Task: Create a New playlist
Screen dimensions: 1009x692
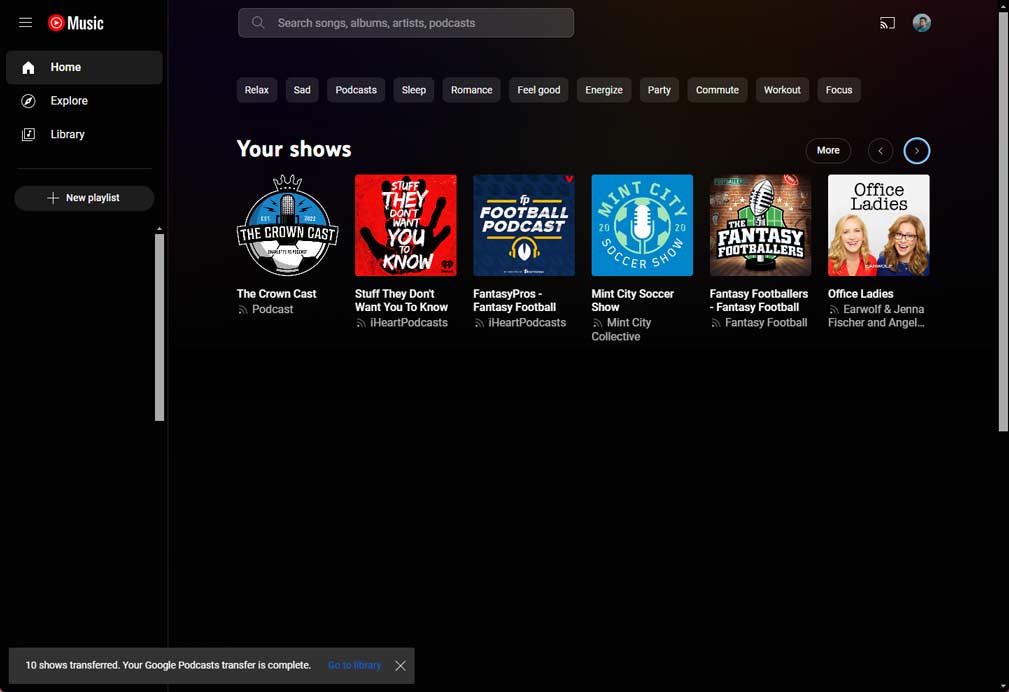Action: point(84,198)
